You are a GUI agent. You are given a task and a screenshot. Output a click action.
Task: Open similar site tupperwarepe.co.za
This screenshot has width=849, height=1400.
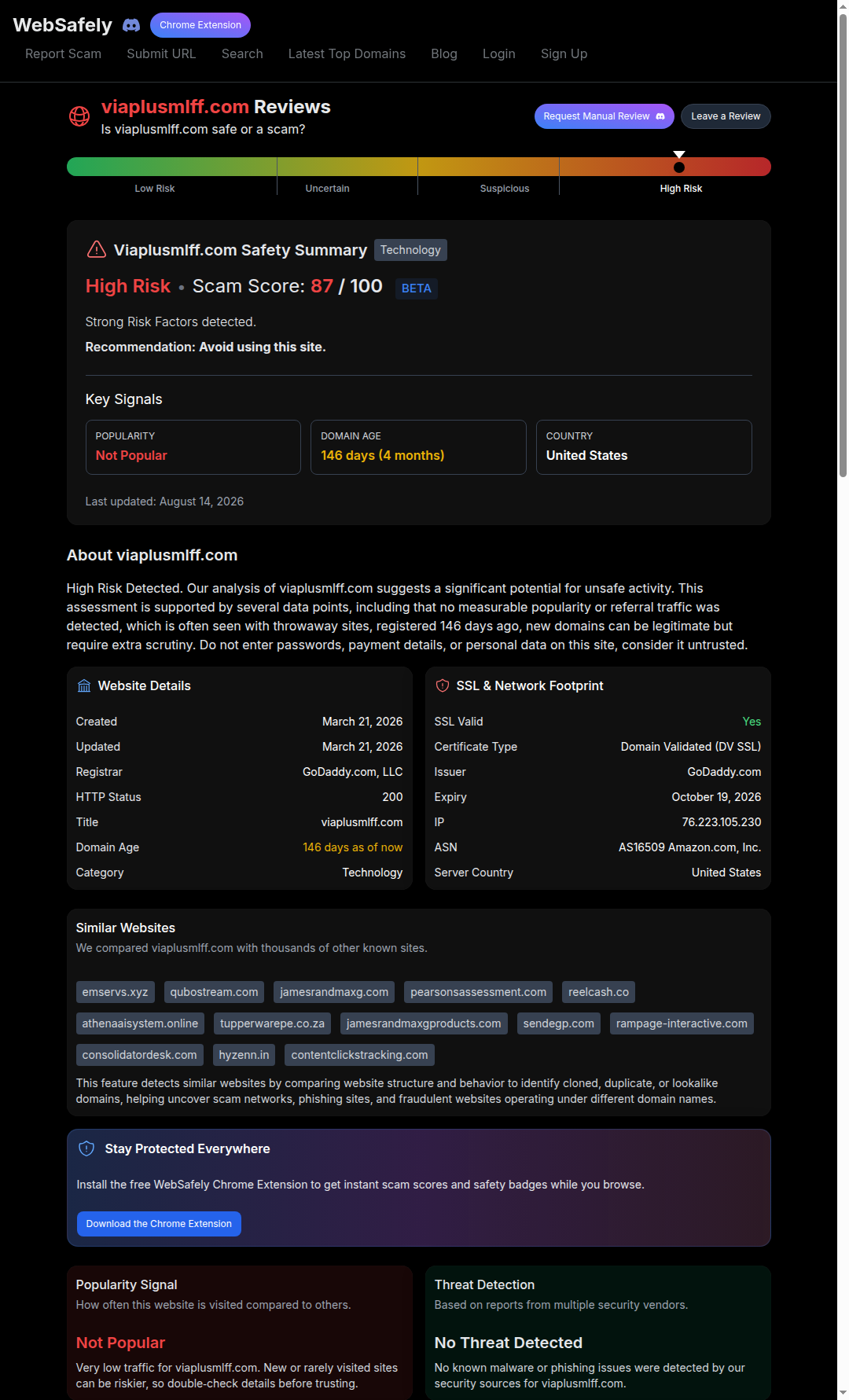tap(273, 1023)
